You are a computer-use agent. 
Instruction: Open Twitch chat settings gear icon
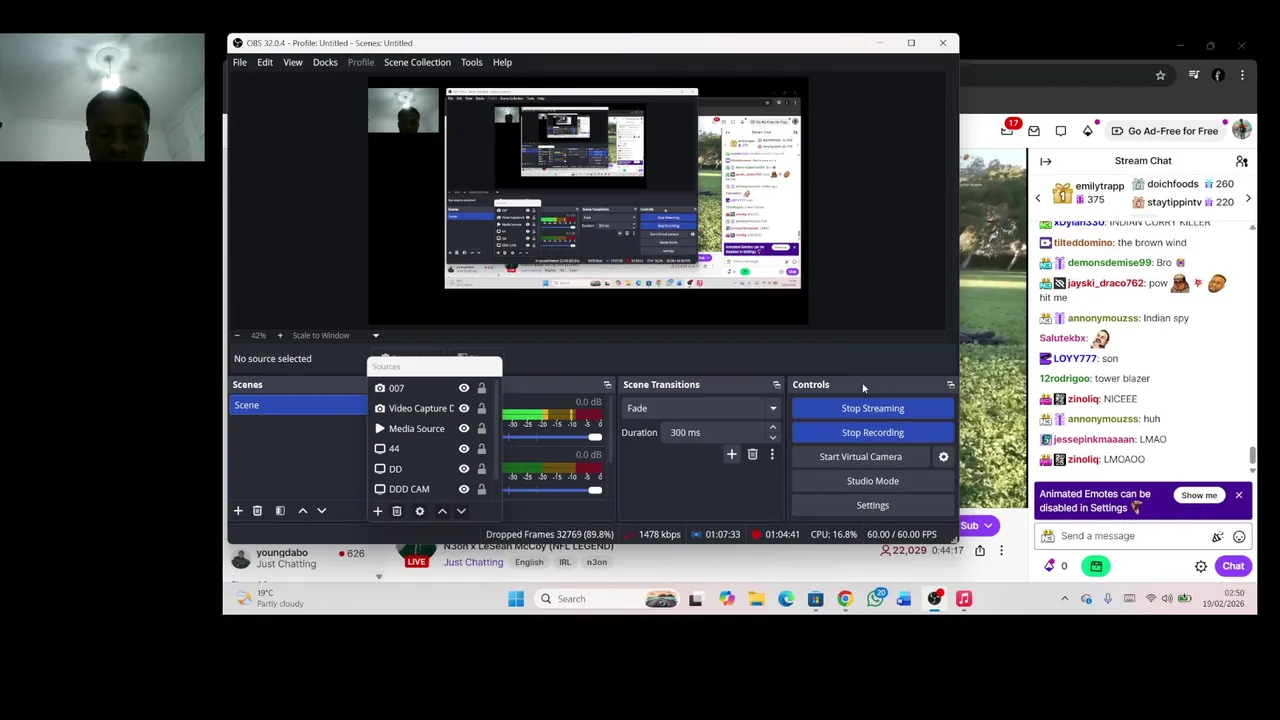coord(1201,566)
